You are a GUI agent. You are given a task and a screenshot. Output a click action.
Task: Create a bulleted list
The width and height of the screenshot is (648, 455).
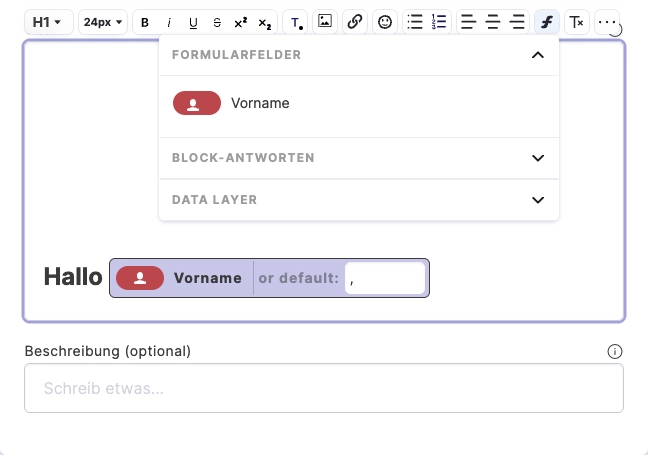[x=415, y=22]
